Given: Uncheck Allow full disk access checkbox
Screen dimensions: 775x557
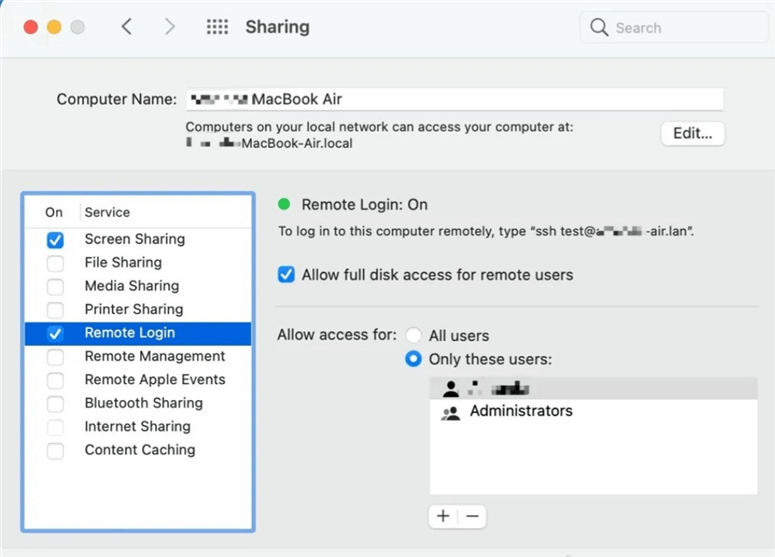Looking at the screenshot, I should point(286,274).
